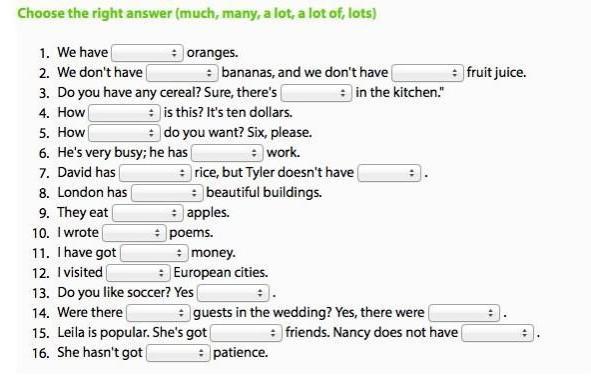The width and height of the screenshot is (591, 390).
Task: Expand the dropdown before 'apples' in sentence 9
Action: (x=148, y=213)
